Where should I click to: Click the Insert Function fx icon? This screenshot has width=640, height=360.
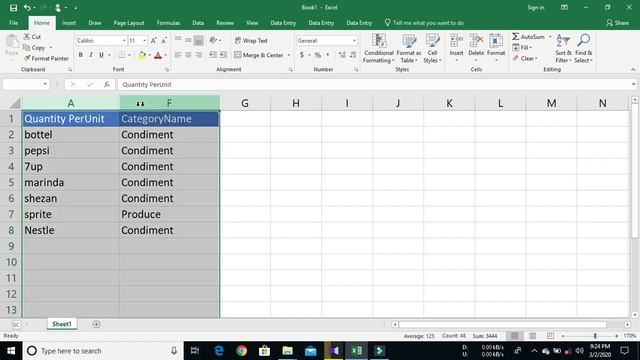(x=107, y=84)
